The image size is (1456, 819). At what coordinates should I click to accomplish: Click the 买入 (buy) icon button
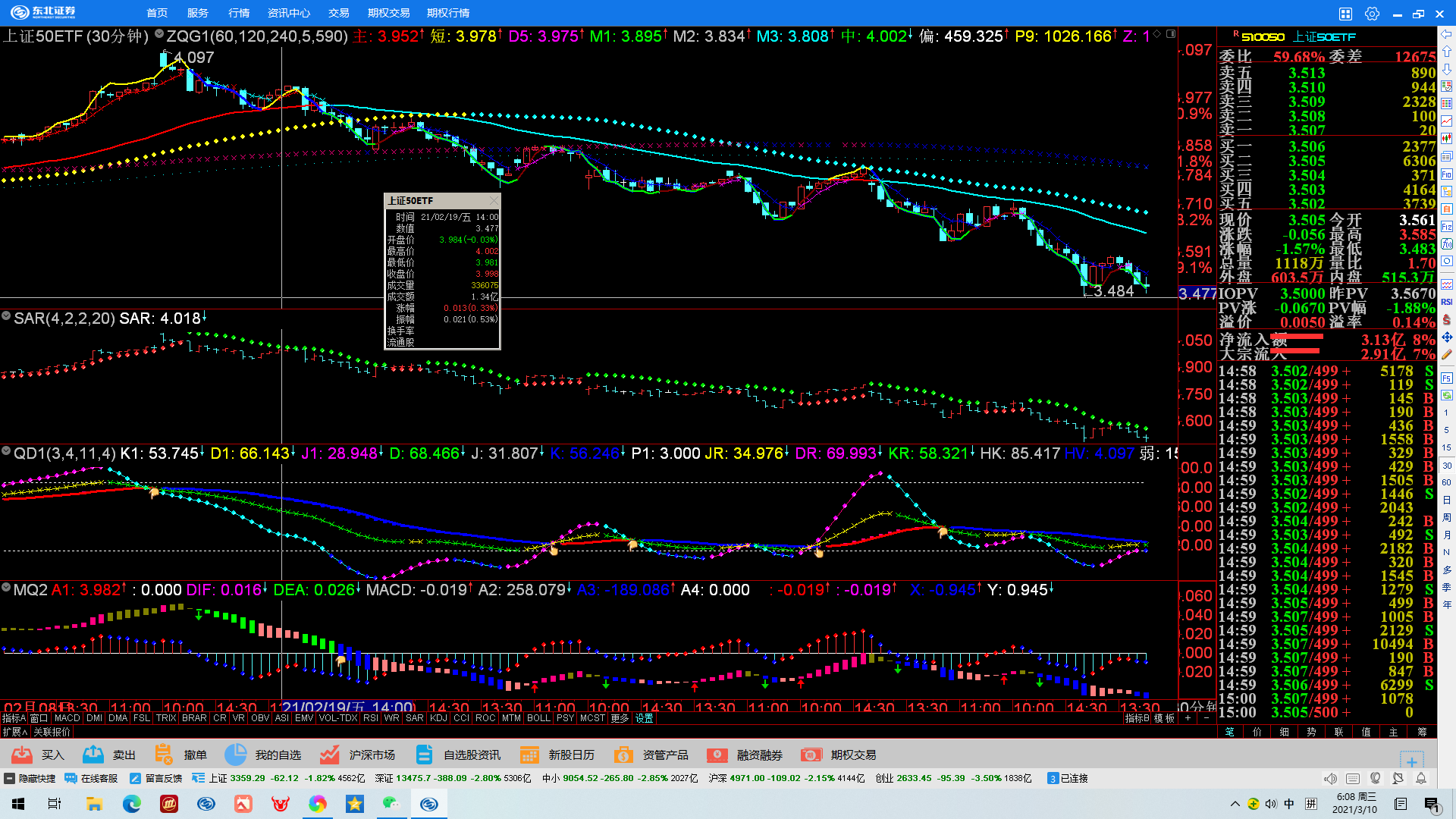point(23,755)
